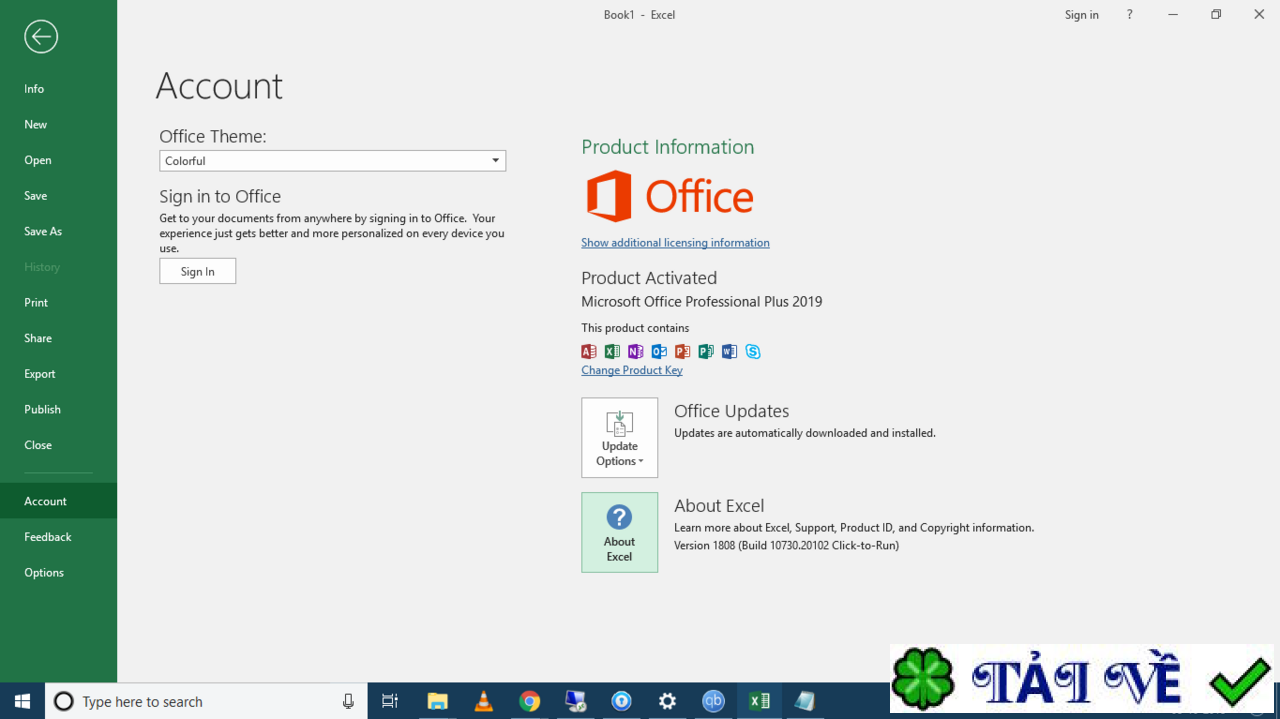The width and height of the screenshot is (1280, 719).
Task: Click the Sign In button
Action: click(197, 270)
